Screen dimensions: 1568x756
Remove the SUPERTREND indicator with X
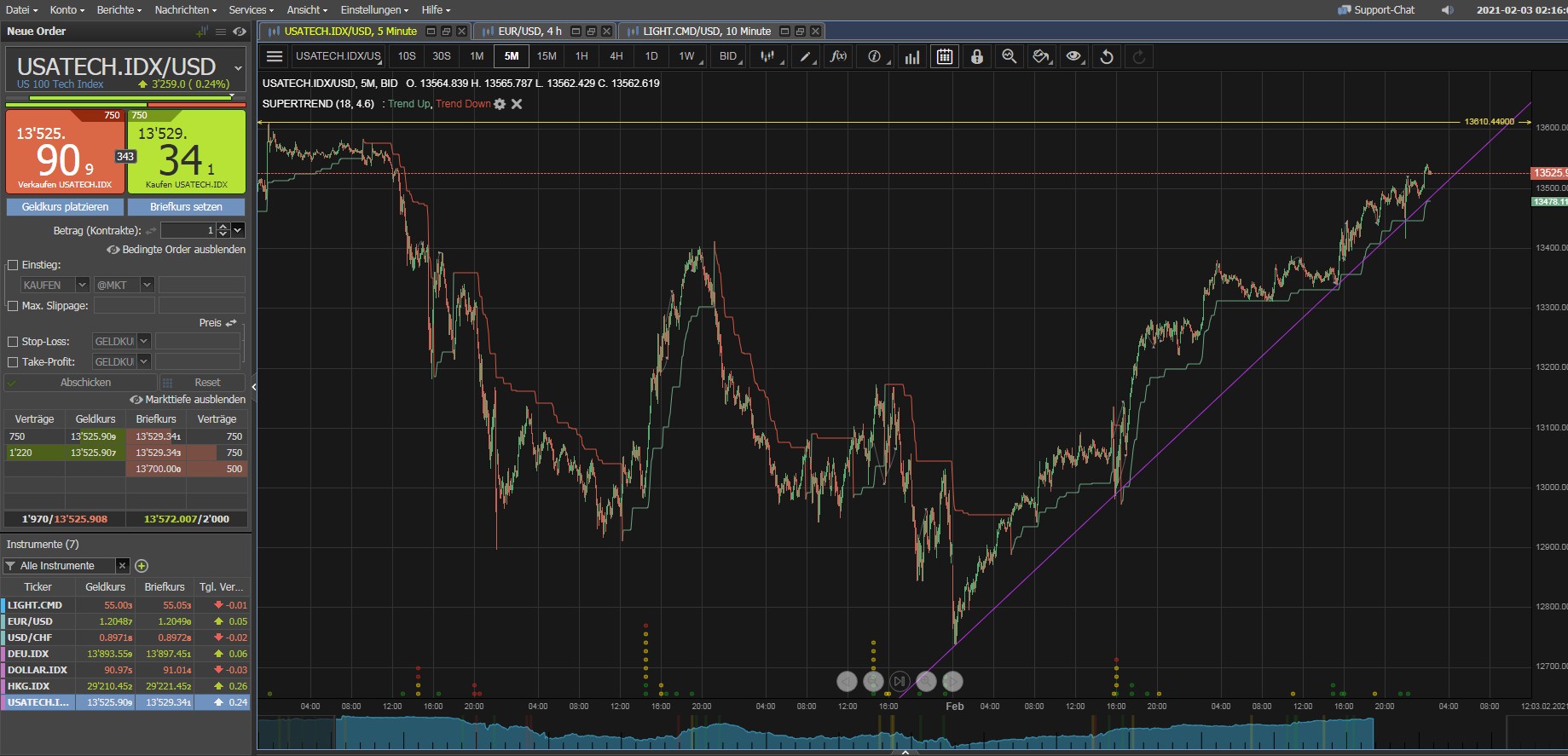(x=517, y=104)
